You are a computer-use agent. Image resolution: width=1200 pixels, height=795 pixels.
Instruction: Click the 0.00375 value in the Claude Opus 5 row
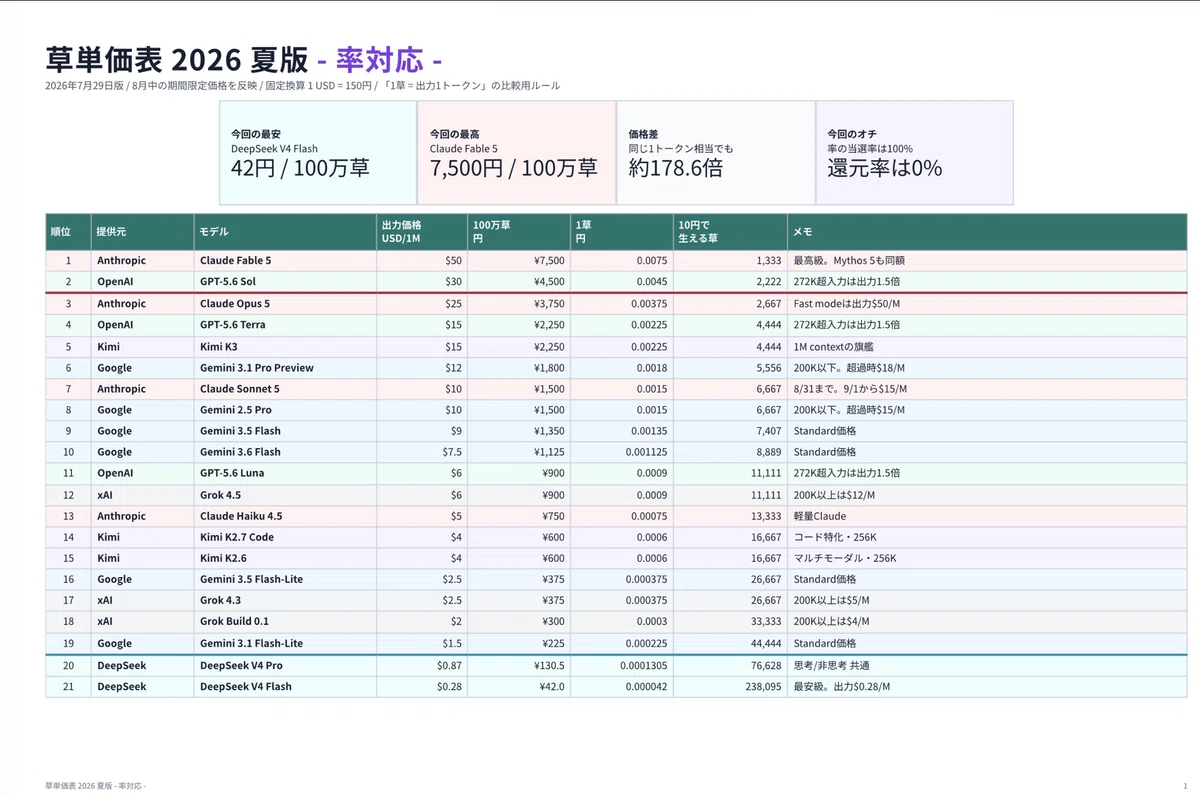[x=648, y=303]
